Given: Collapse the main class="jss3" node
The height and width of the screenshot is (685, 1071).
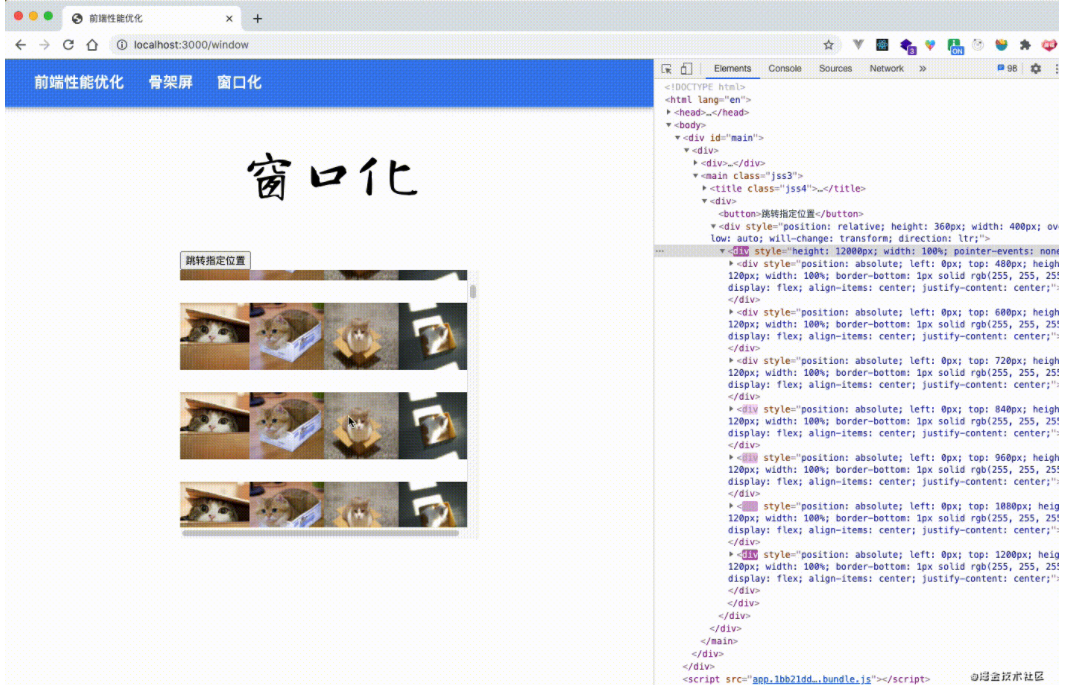Looking at the screenshot, I should click(696, 176).
